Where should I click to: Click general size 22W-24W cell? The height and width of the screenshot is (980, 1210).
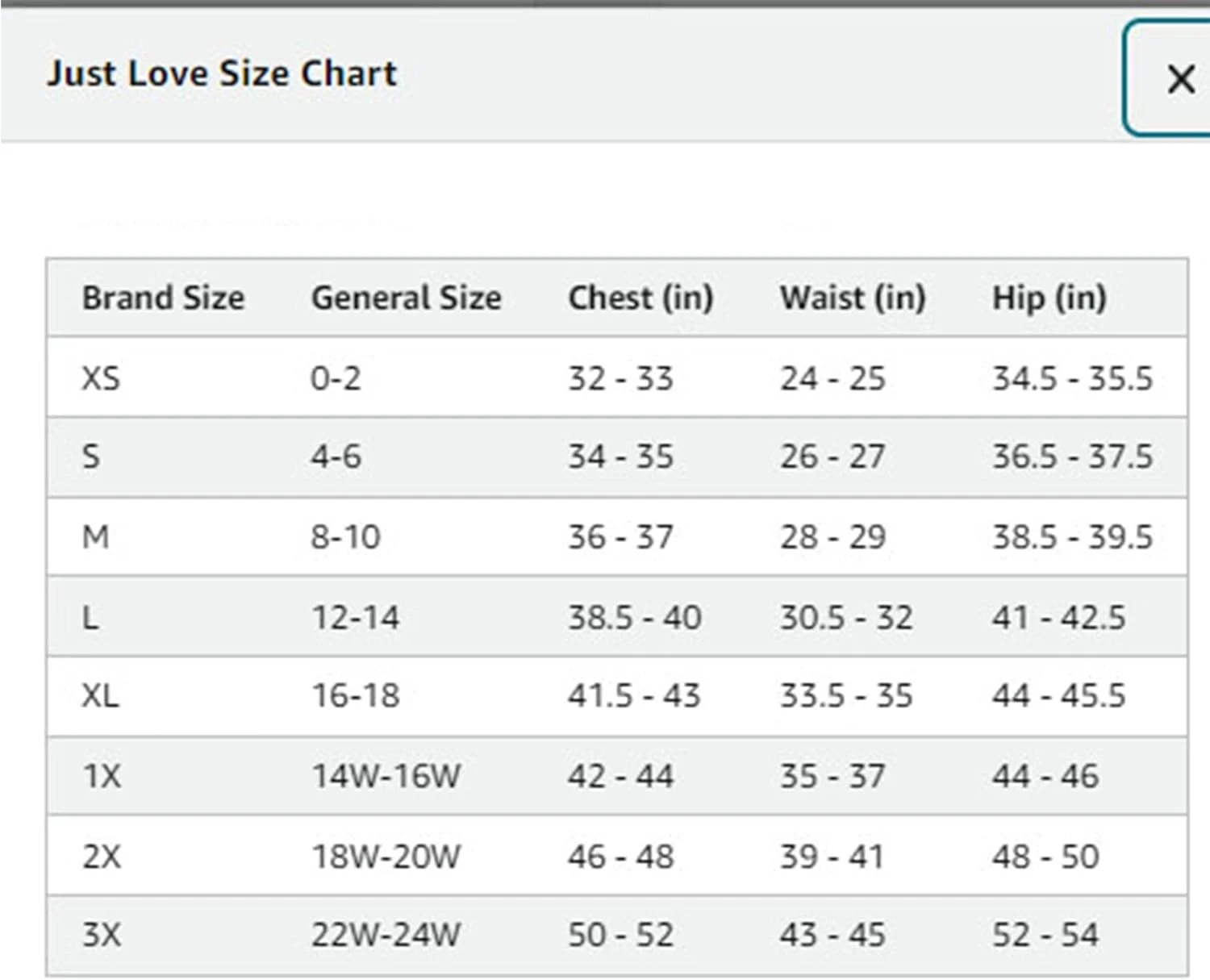click(386, 935)
